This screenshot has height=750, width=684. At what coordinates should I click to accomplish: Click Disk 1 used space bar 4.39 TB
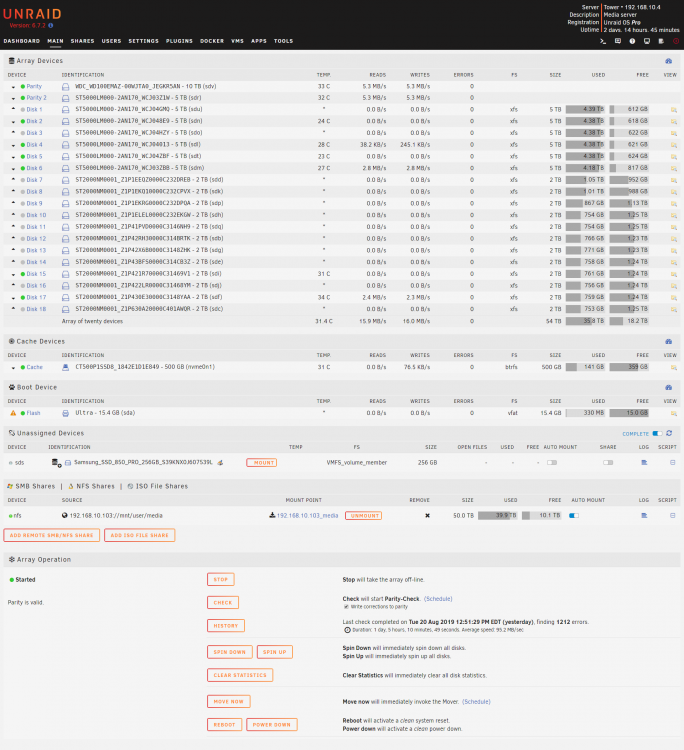point(585,110)
